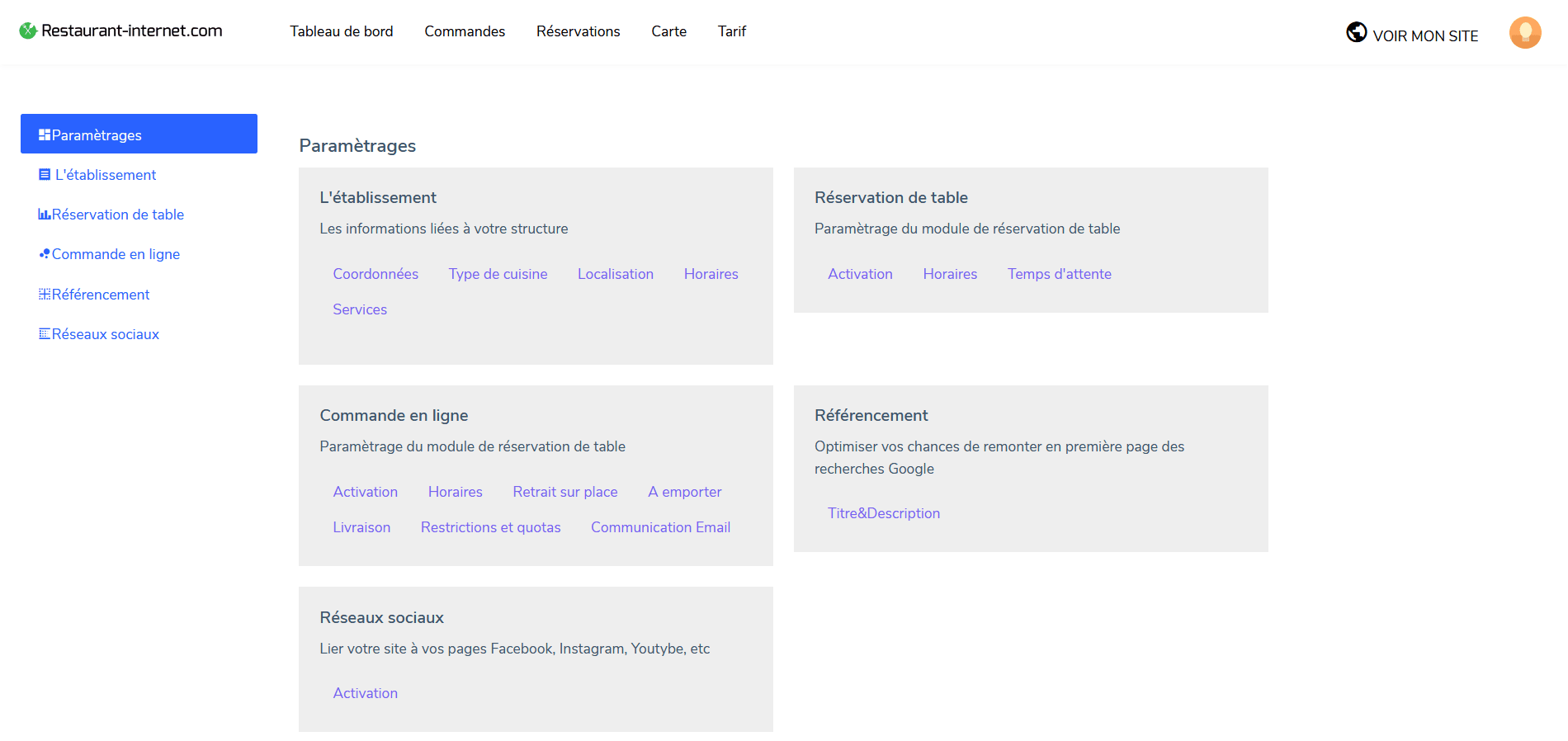Viewport: 1568px width, 741px height.
Task: Open the Tableau de bord menu
Action: [x=341, y=31]
